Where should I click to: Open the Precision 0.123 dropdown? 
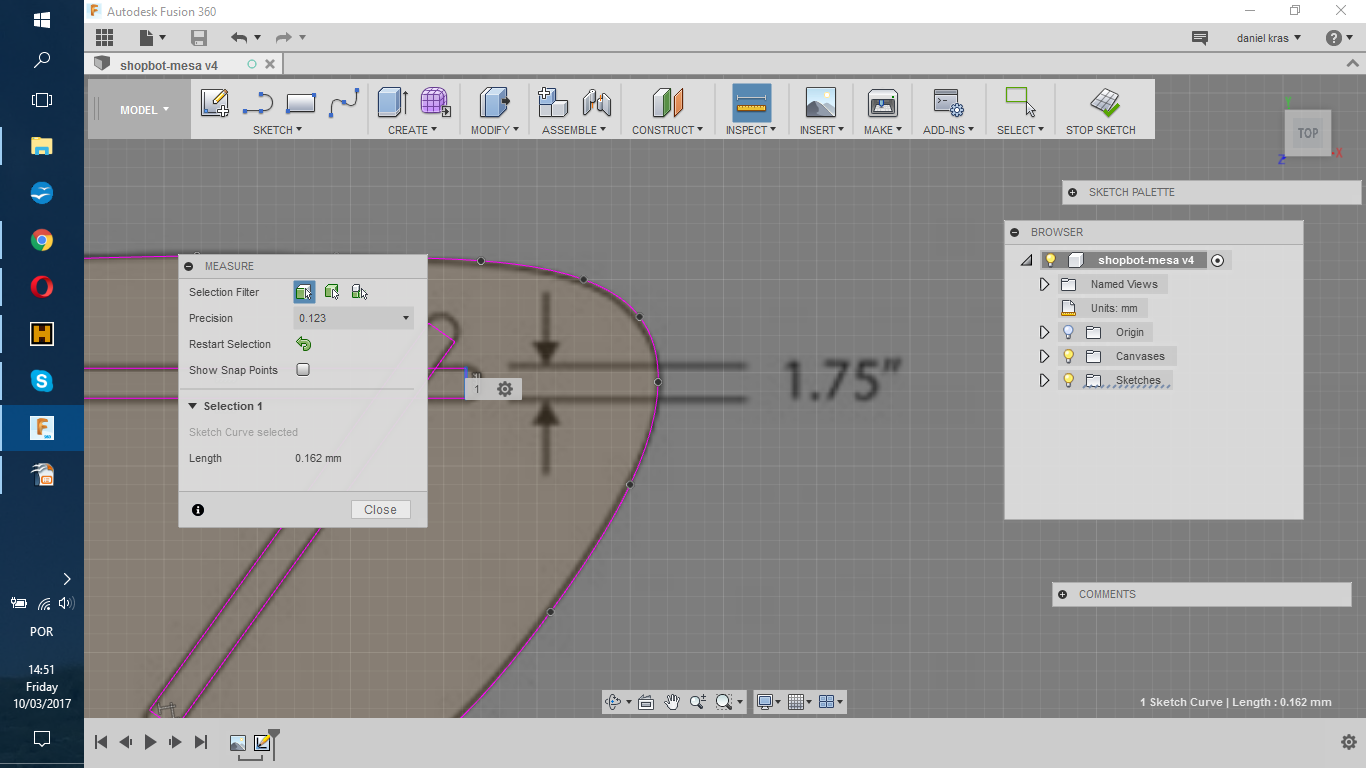tap(354, 318)
